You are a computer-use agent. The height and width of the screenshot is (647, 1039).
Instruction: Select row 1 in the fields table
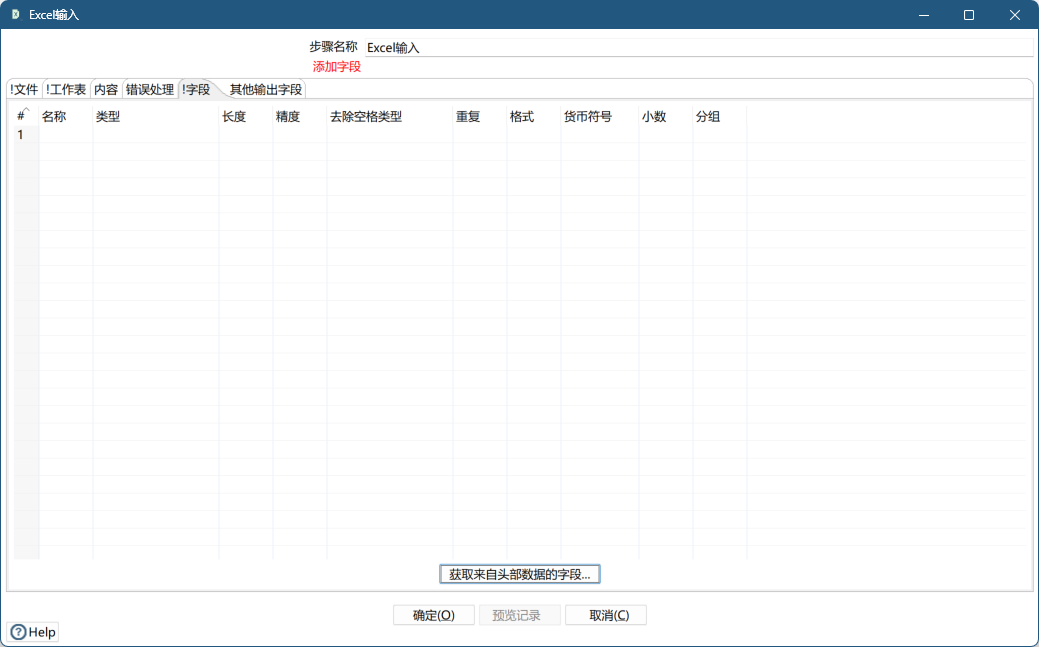click(x=21, y=134)
